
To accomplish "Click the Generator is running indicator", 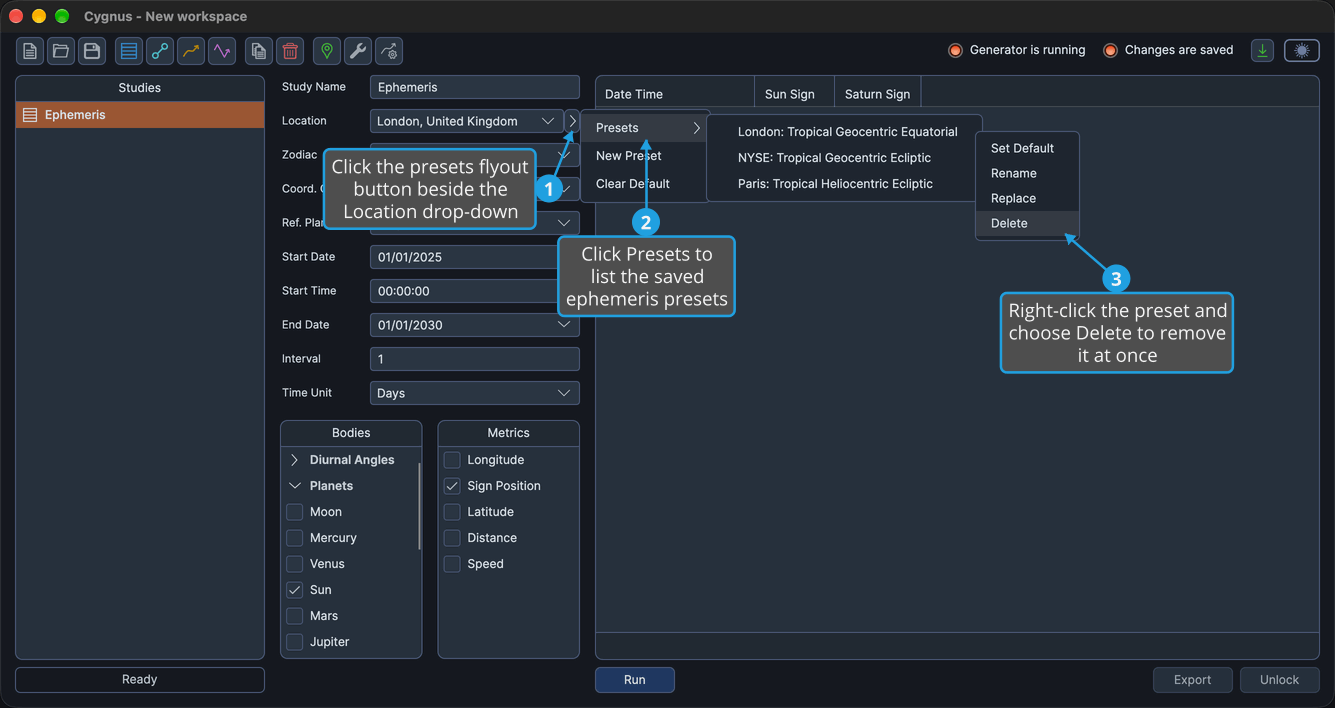I will 1017,50.
